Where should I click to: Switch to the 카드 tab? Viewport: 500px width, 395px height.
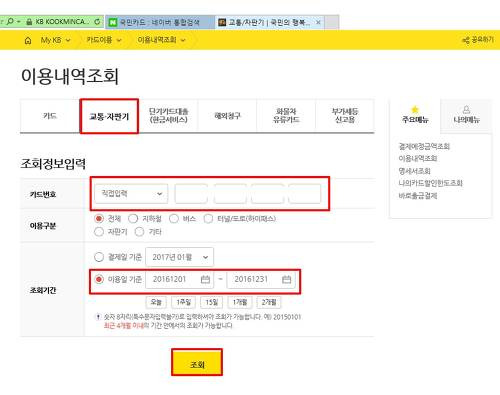pos(50,116)
